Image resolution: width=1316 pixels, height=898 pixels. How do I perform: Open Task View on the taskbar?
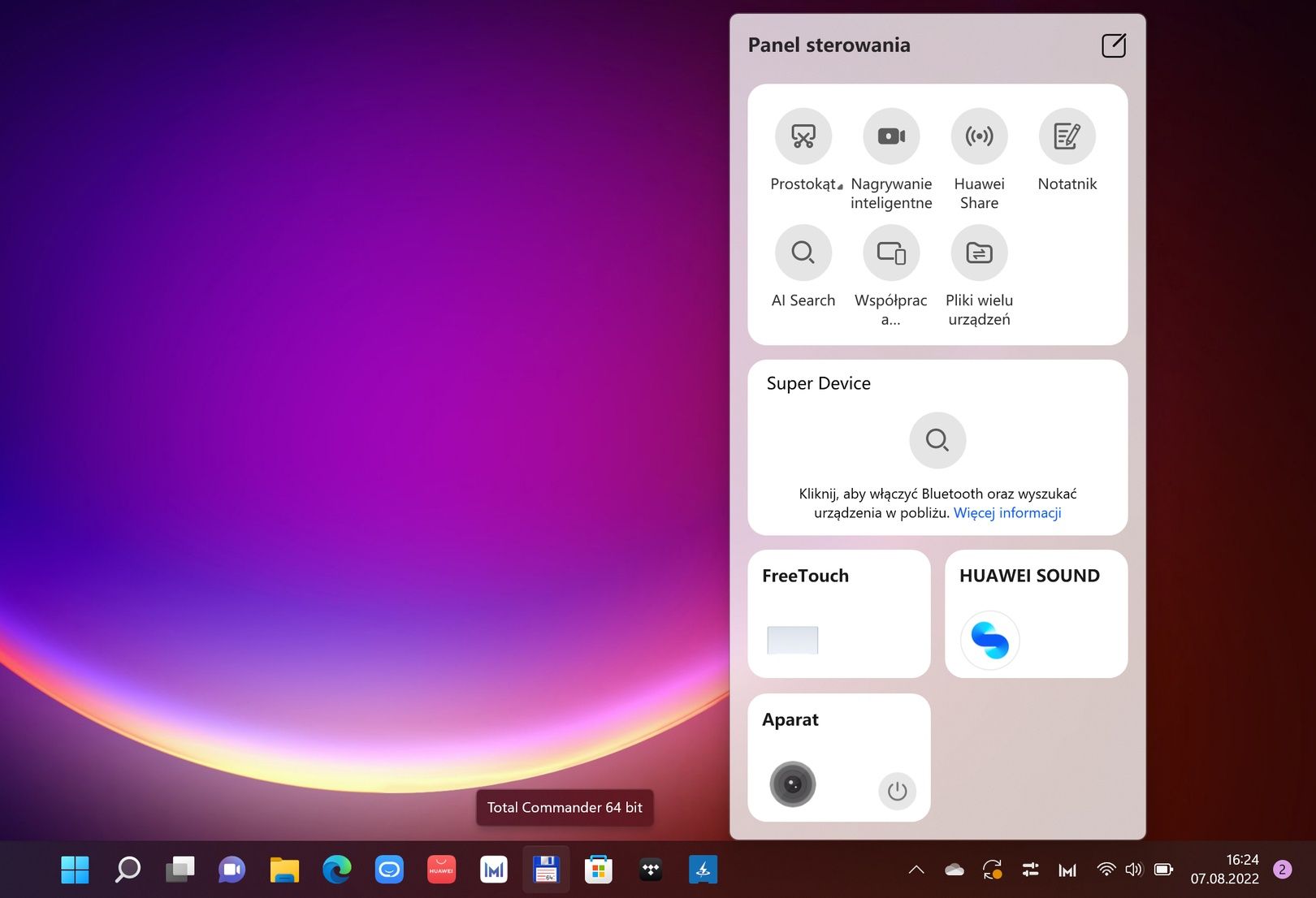180,870
